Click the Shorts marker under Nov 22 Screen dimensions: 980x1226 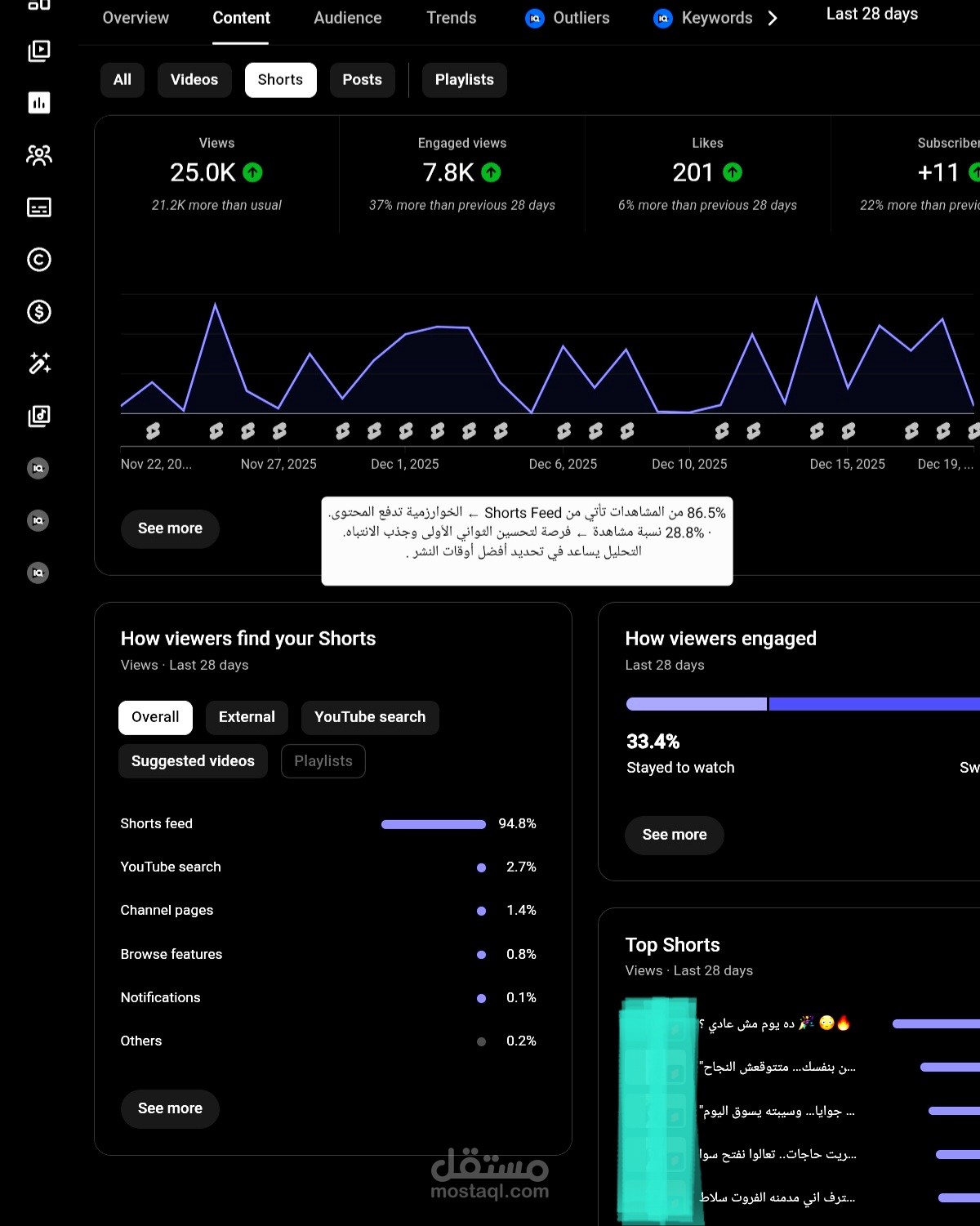[153, 431]
